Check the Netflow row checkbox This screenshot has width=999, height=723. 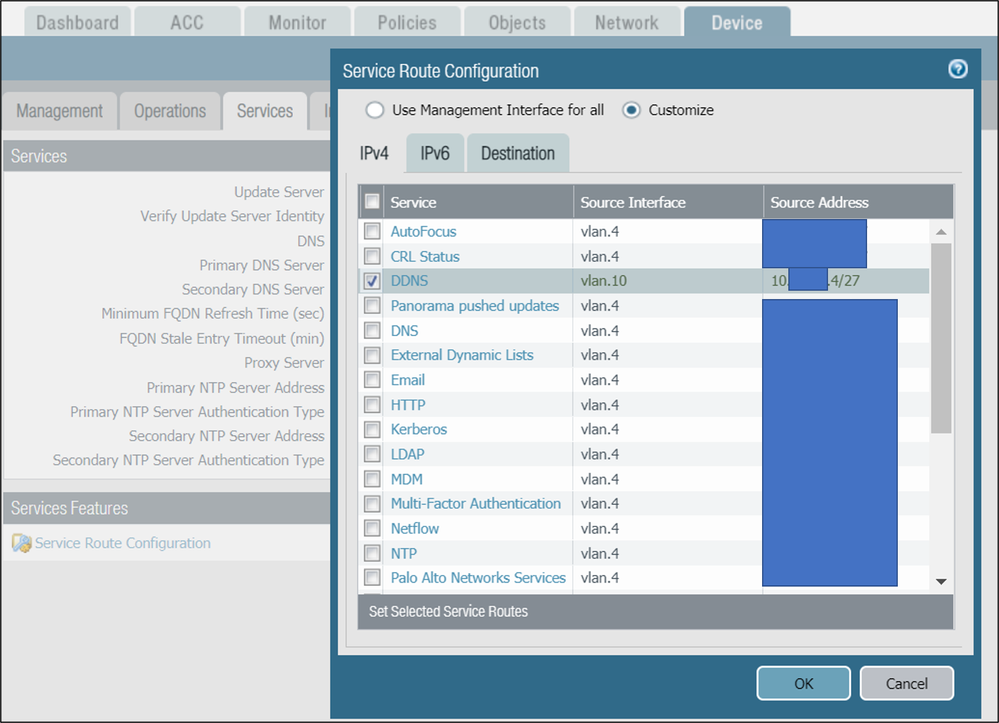coord(372,529)
